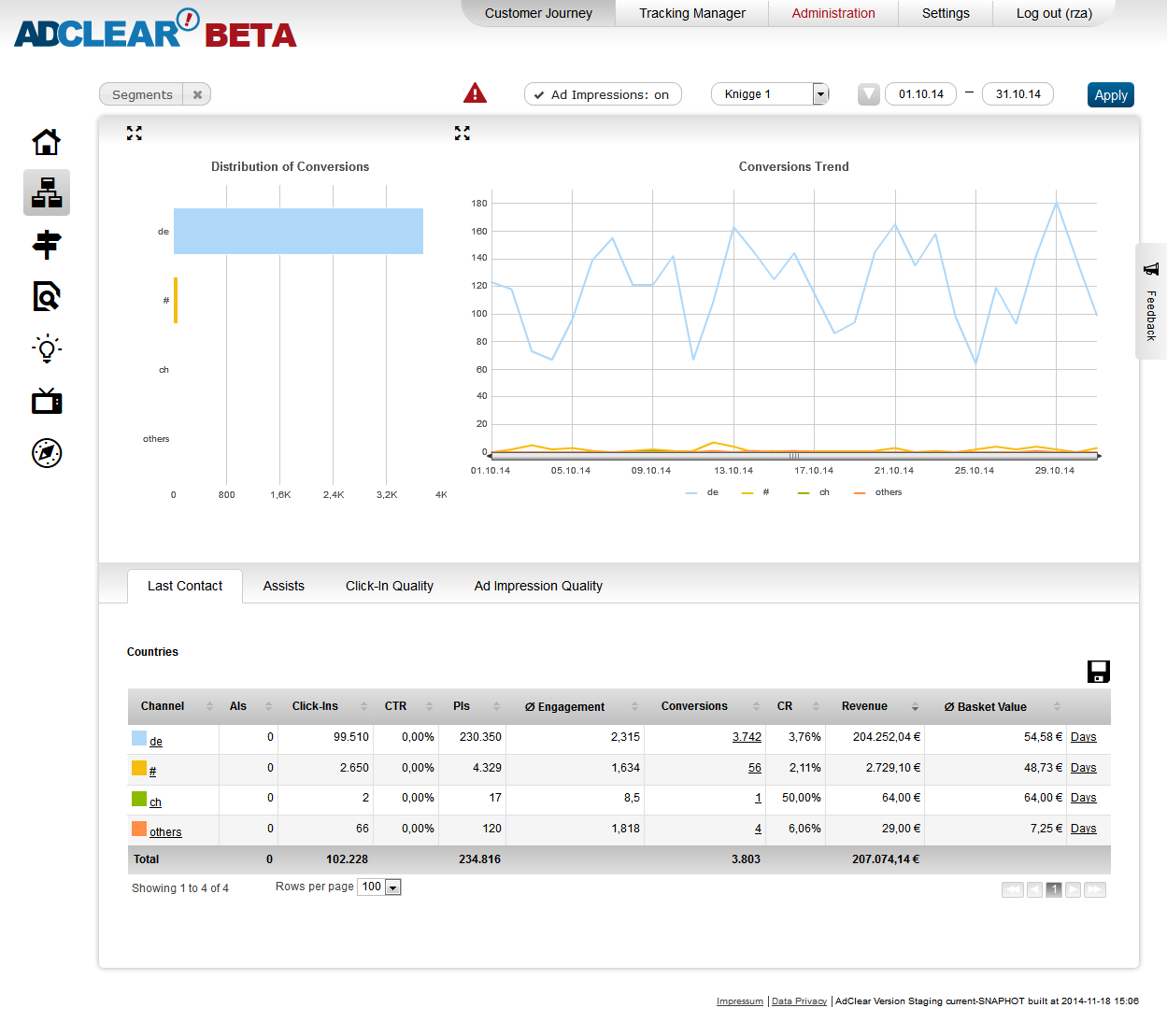Open the Knigge 1 dropdown
The image size is (1167, 1036).
click(820, 94)
